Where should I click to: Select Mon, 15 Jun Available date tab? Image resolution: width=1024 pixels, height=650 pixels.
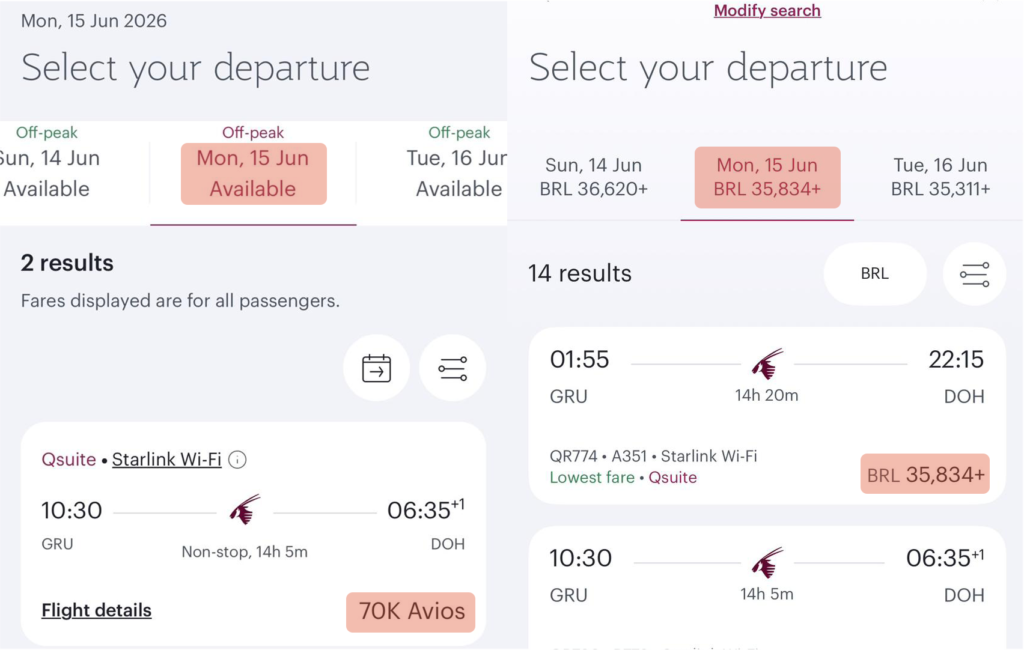click(x=253, y=173)
